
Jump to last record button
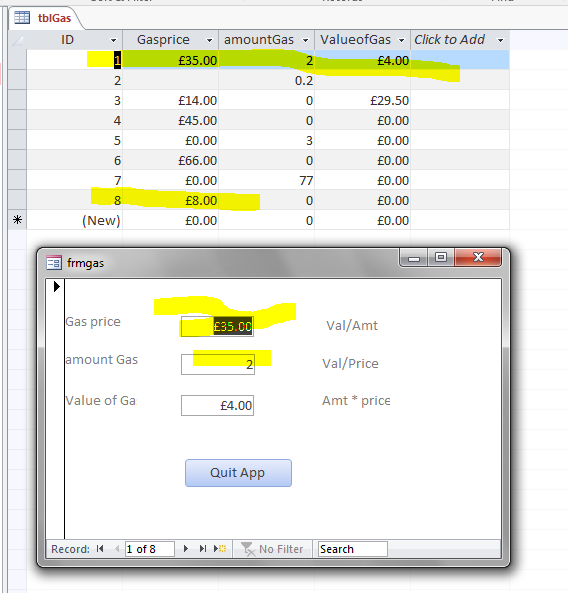pos(203,549)
